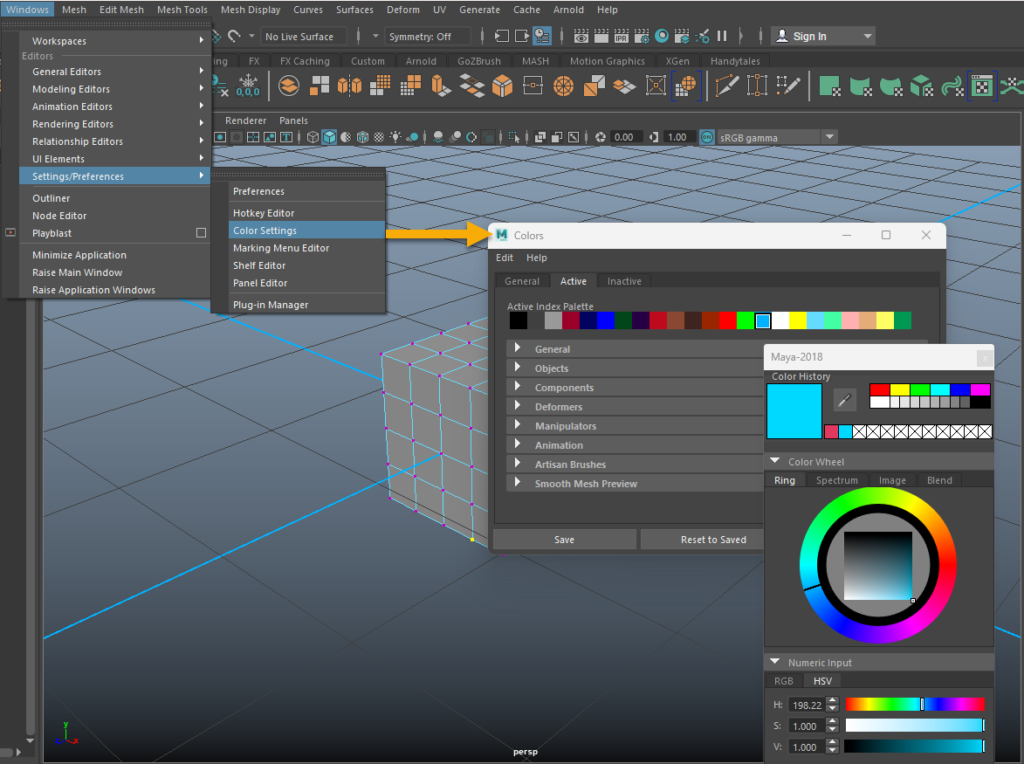Click the Reset to Saved button
Image resolution: width=1024 pixels, height=764 pixels.
pyautogui.click(x=702, y=539)
